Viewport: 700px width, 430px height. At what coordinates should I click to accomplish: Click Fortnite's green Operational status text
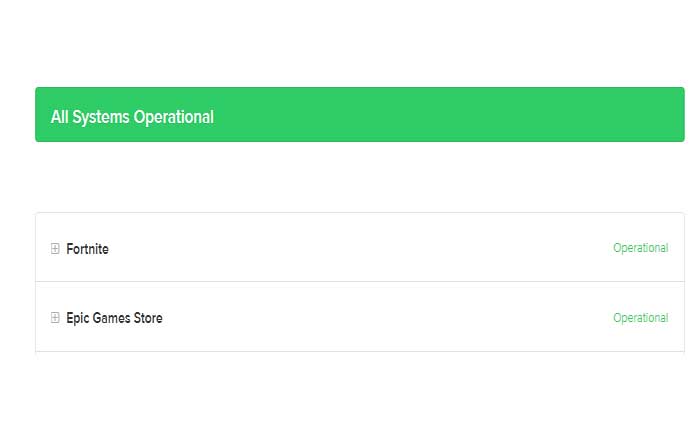[640, 248]
